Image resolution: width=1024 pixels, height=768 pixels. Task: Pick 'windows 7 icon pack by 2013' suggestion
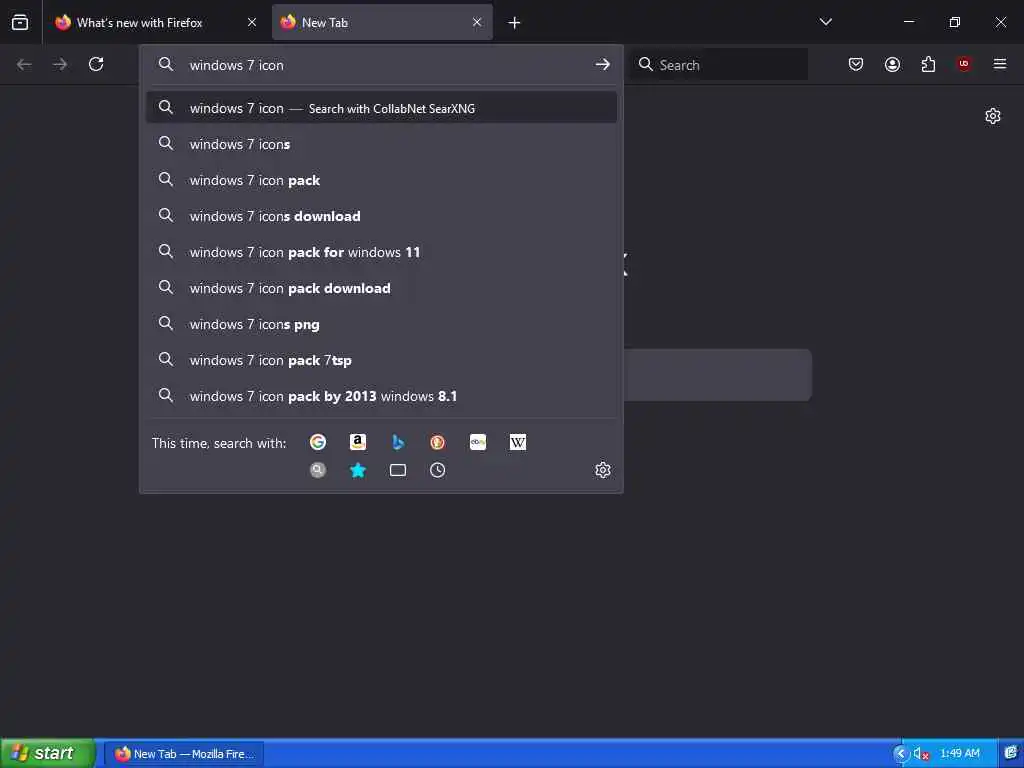coord(381,396)
